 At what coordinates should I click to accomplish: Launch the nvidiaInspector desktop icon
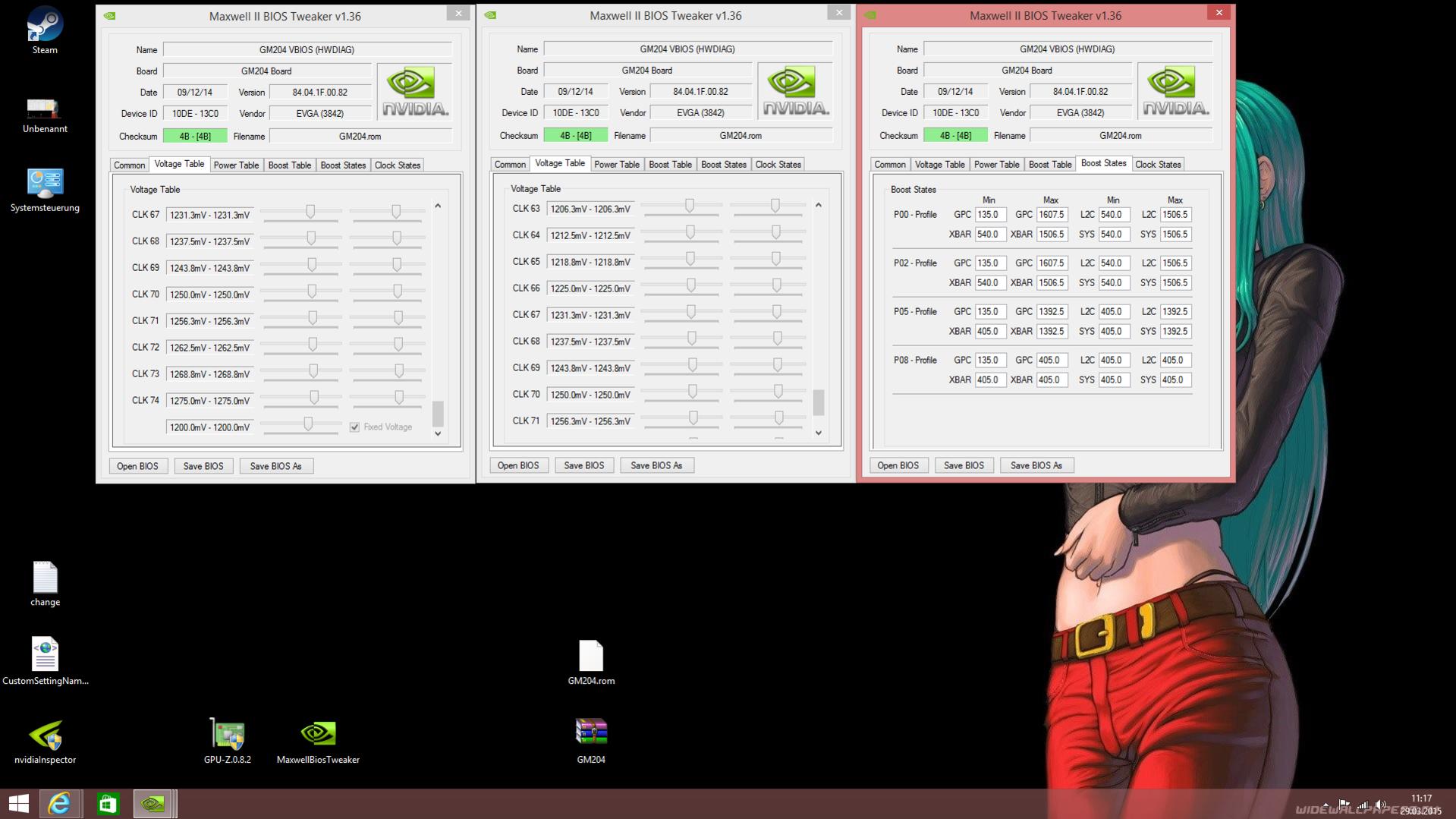(45, 742)
